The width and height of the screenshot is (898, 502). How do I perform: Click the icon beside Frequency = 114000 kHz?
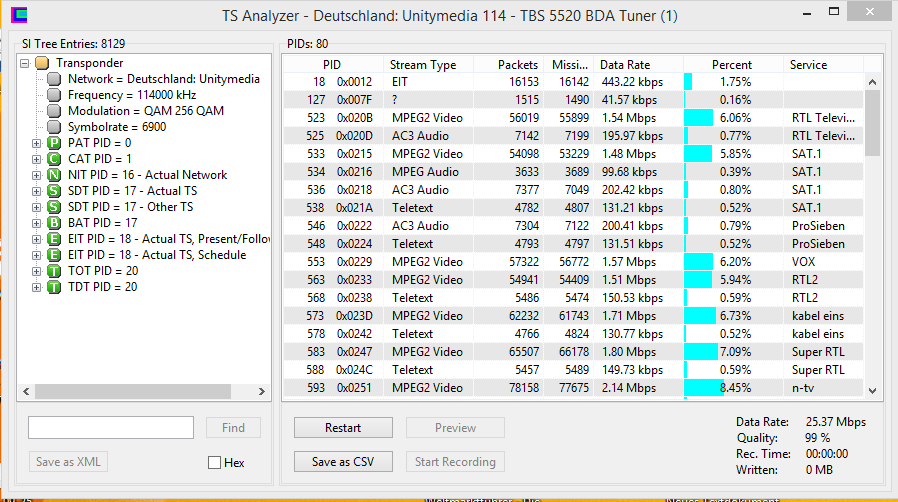54,95
